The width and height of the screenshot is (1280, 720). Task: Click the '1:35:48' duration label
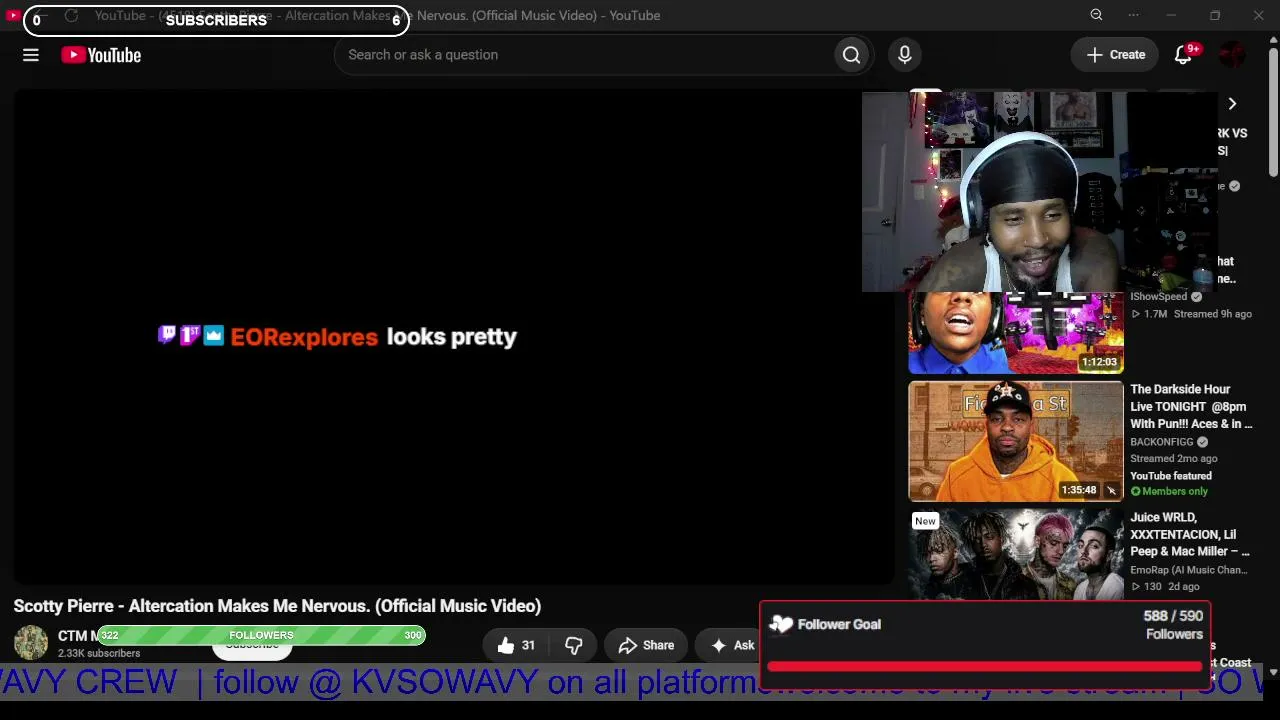1080,490
